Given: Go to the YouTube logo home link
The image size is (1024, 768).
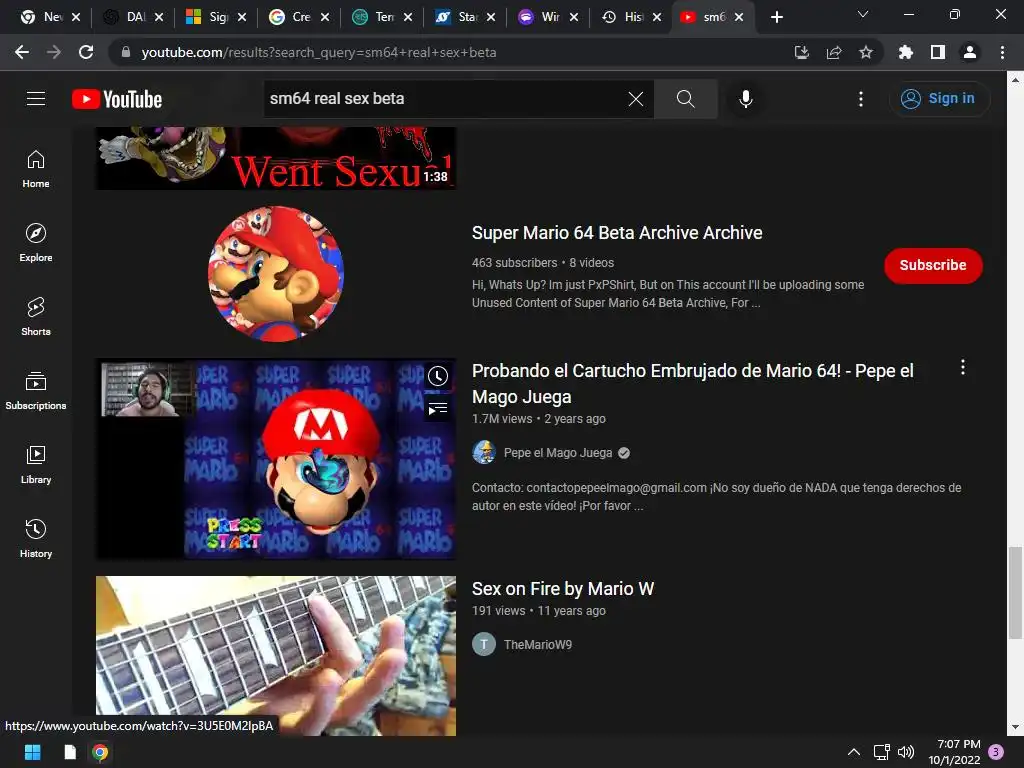Looking at the screenshot, I should click(117, 99).
